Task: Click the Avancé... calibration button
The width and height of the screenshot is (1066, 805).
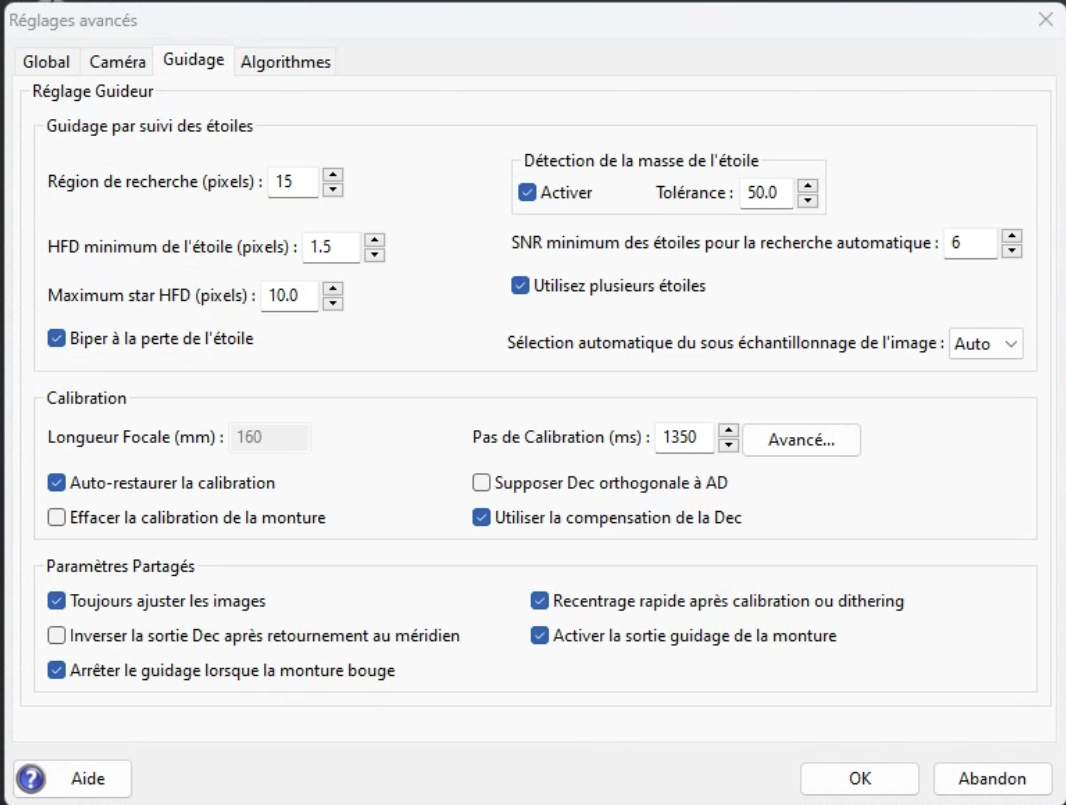Action: point(801,439)
